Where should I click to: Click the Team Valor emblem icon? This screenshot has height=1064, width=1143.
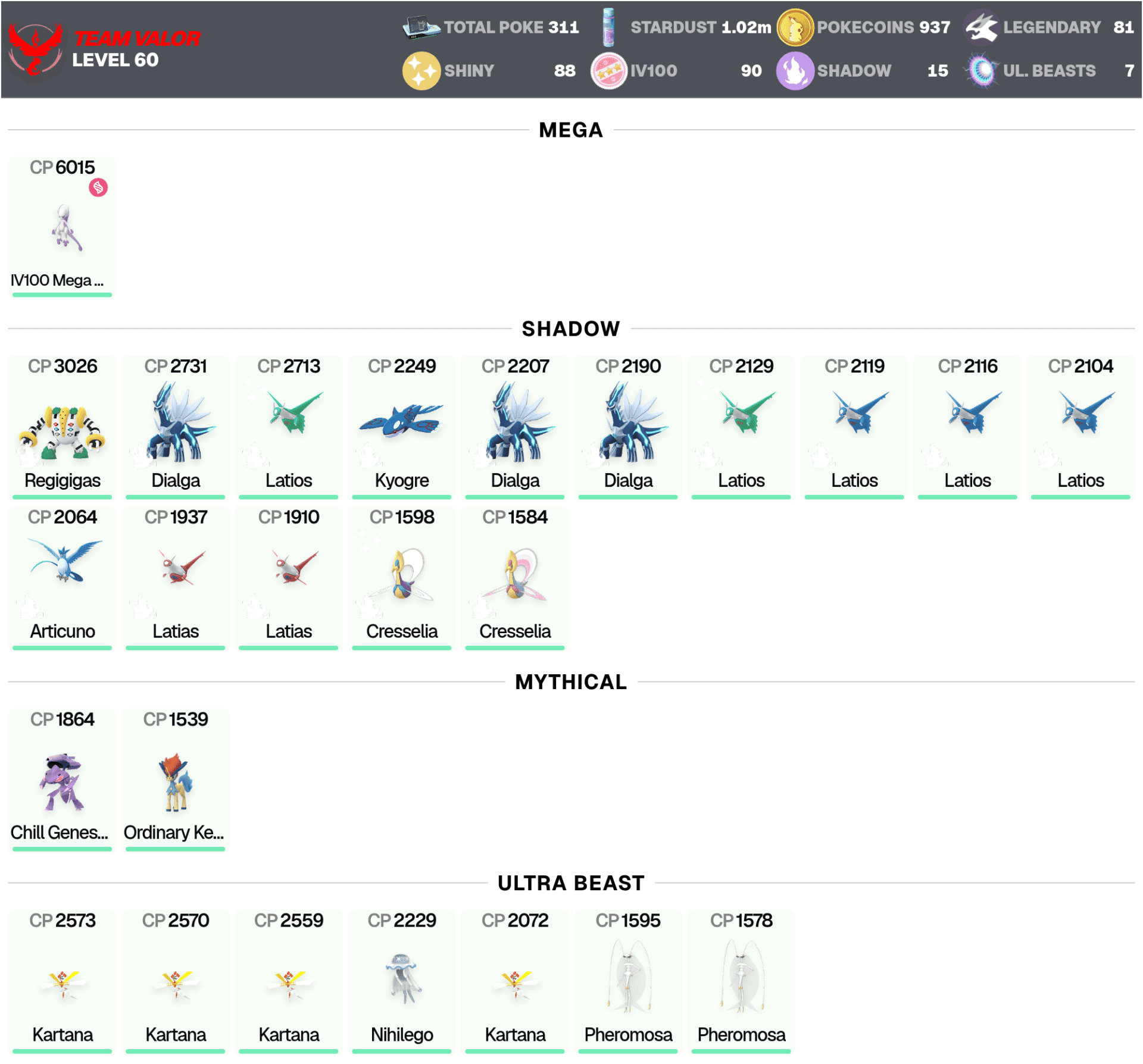[35, 49]
